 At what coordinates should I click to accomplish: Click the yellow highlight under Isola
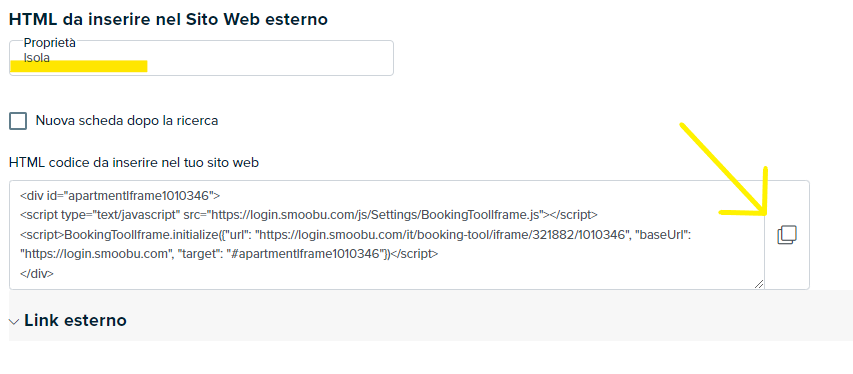click(79, 66)
